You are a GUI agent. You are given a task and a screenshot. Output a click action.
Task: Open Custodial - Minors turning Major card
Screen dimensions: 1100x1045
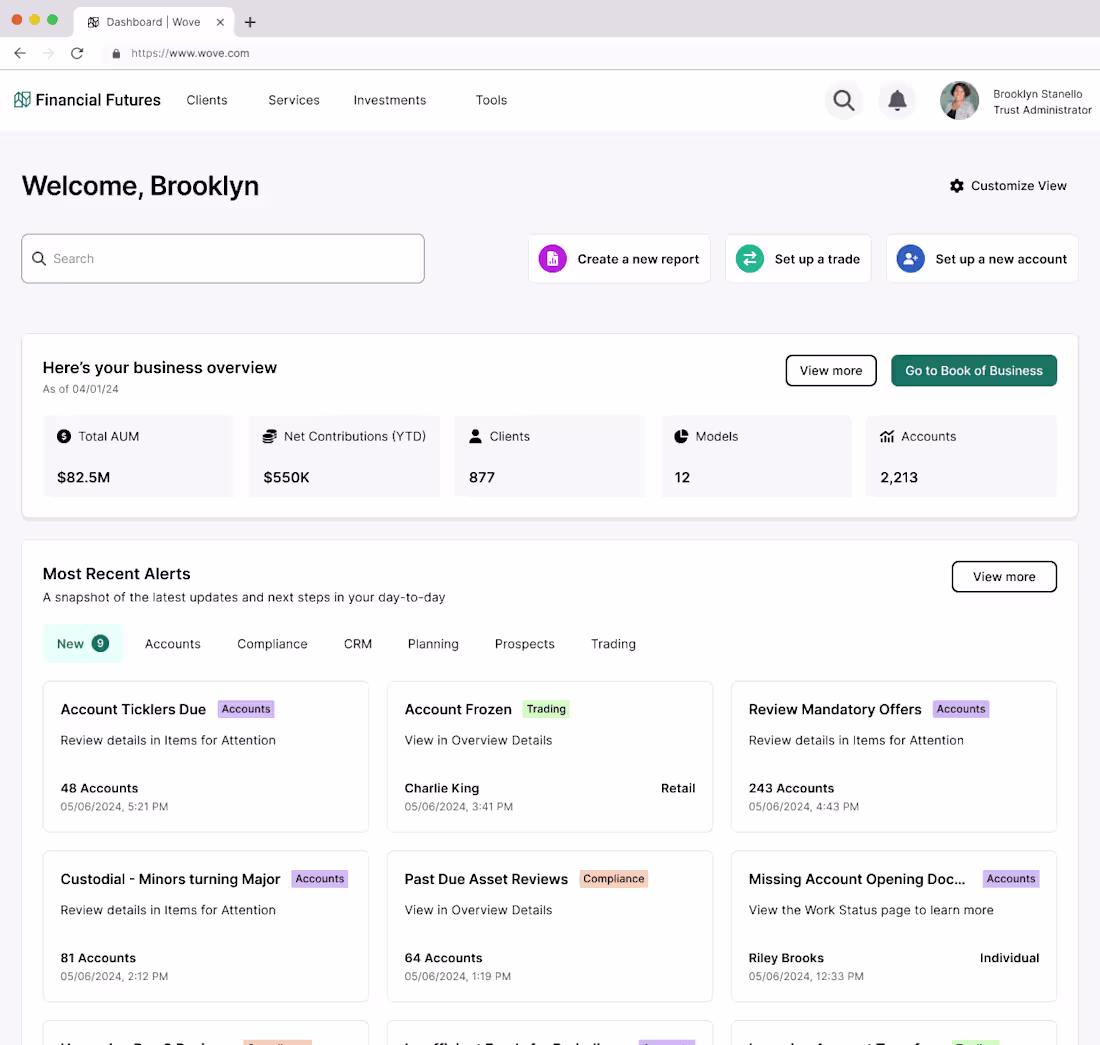[x=206, y=926]
